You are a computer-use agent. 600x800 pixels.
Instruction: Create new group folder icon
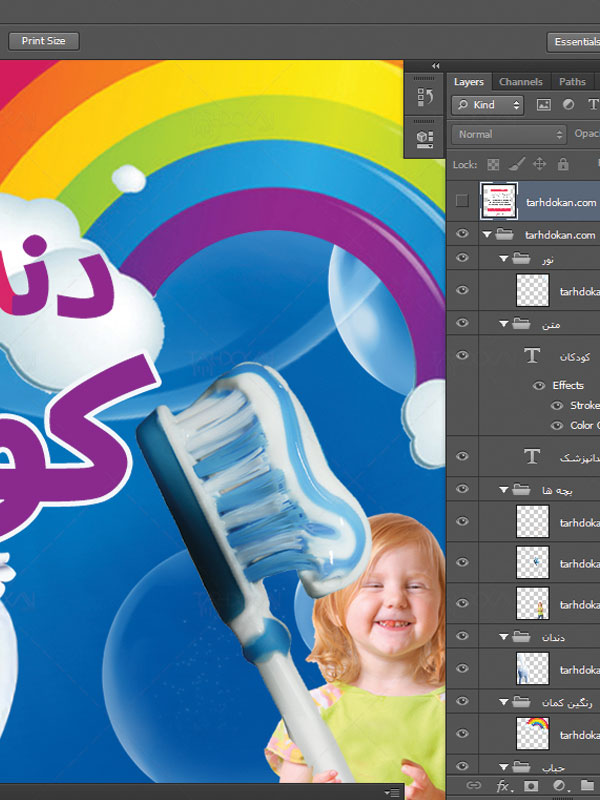(x=587, y=786)
